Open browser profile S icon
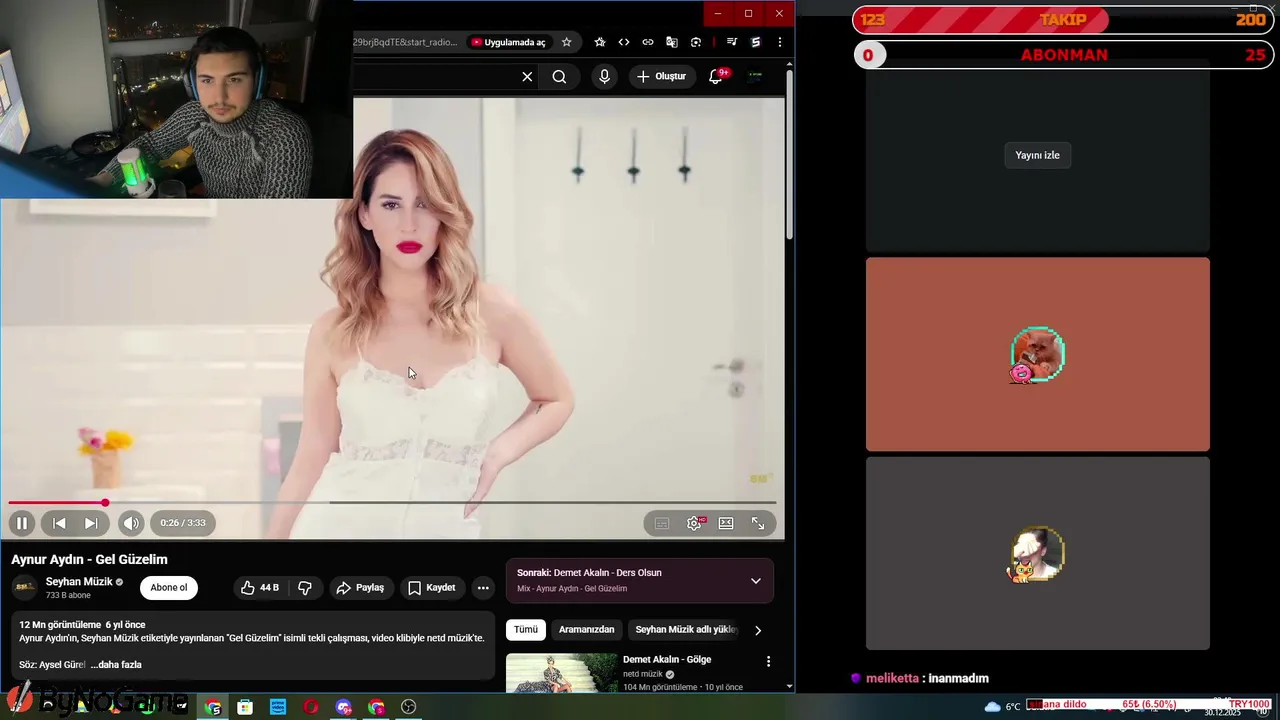The width and height of the screenshot is (1280, 720). (755, 42)
